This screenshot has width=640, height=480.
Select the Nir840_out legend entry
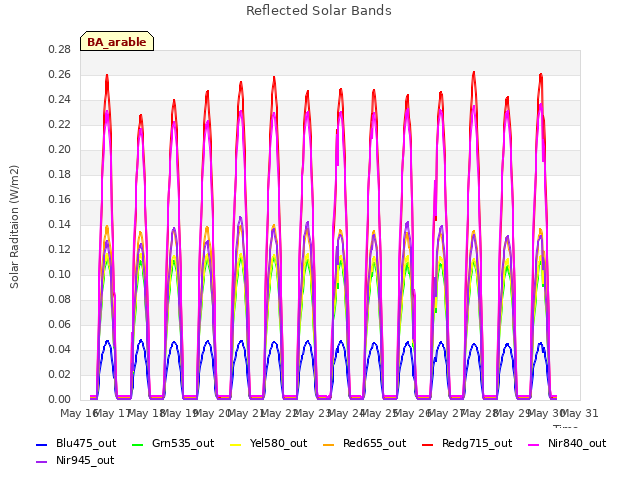[567, 443]
